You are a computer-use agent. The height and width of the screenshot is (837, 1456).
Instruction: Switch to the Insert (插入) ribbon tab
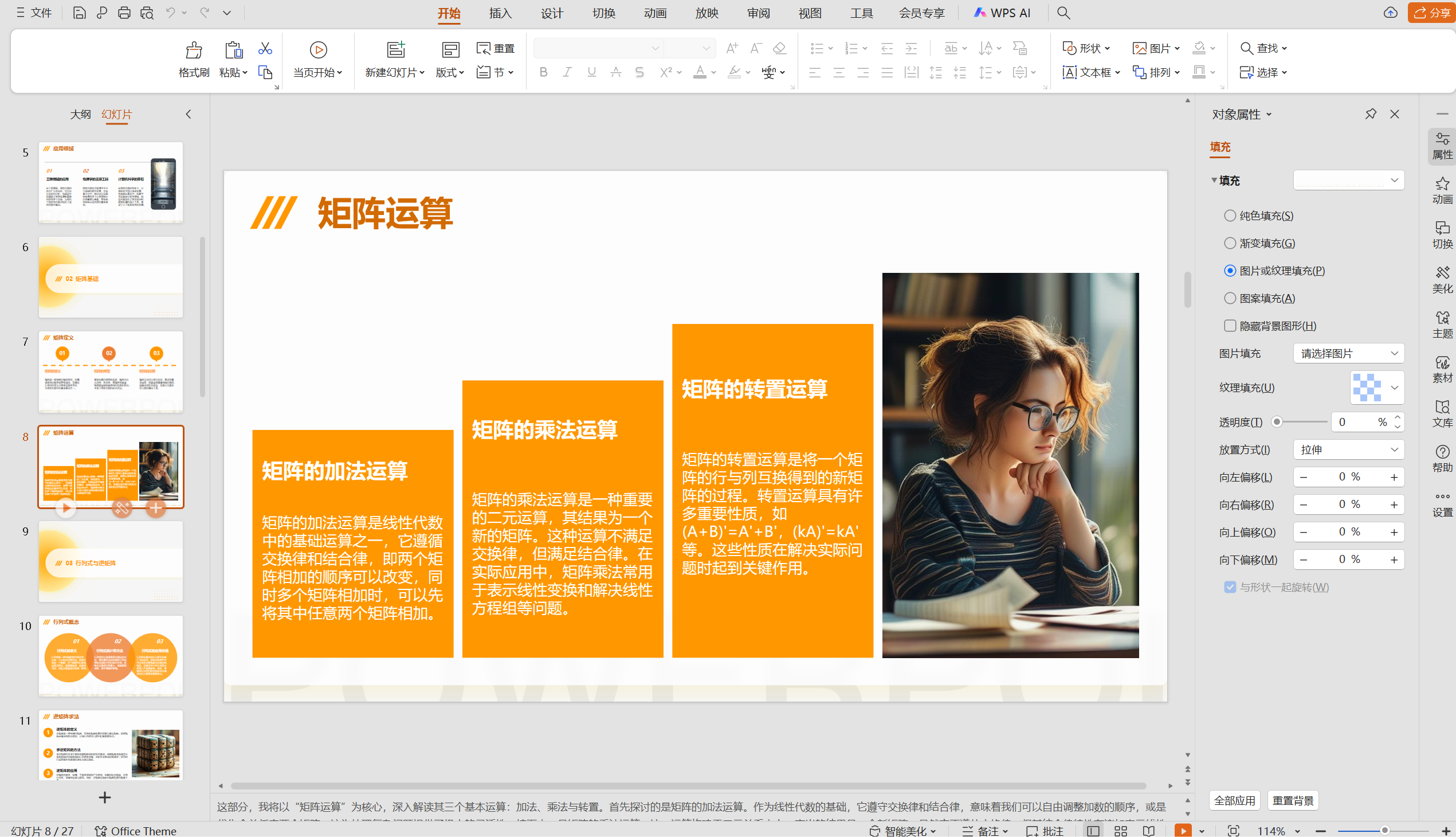500,13
